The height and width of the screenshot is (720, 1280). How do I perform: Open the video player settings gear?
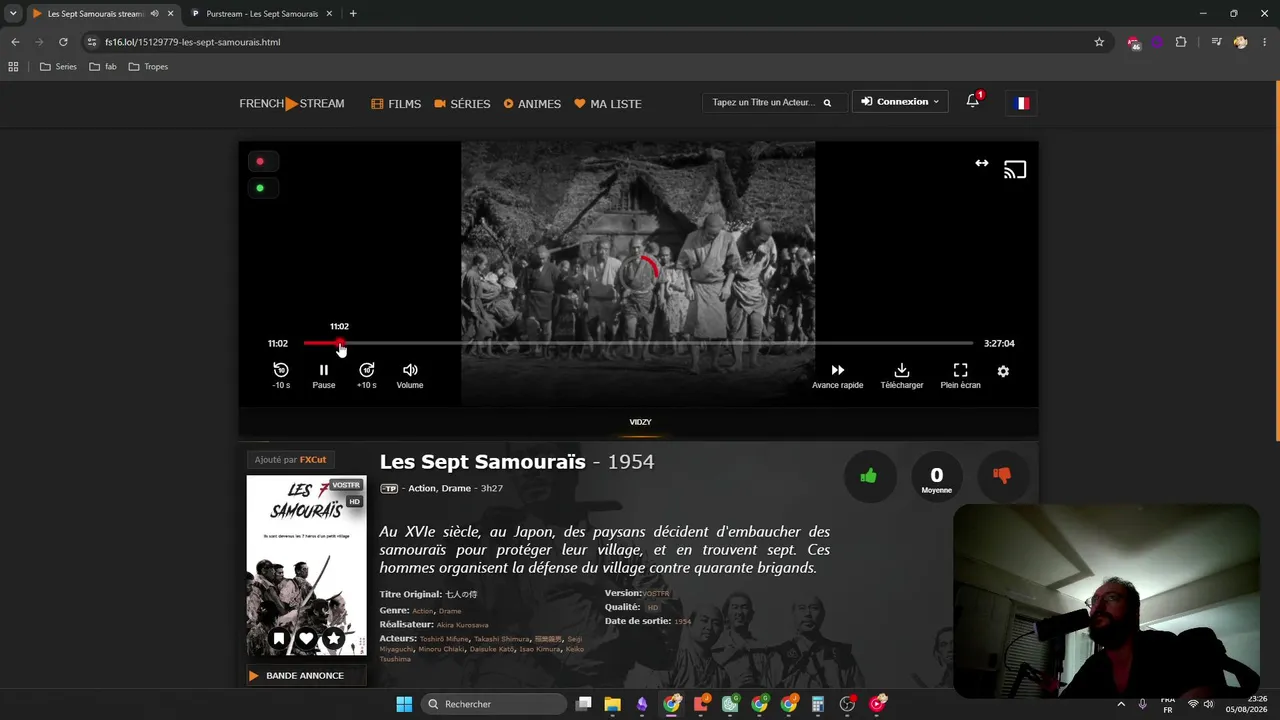click(x=1003, y=371)
